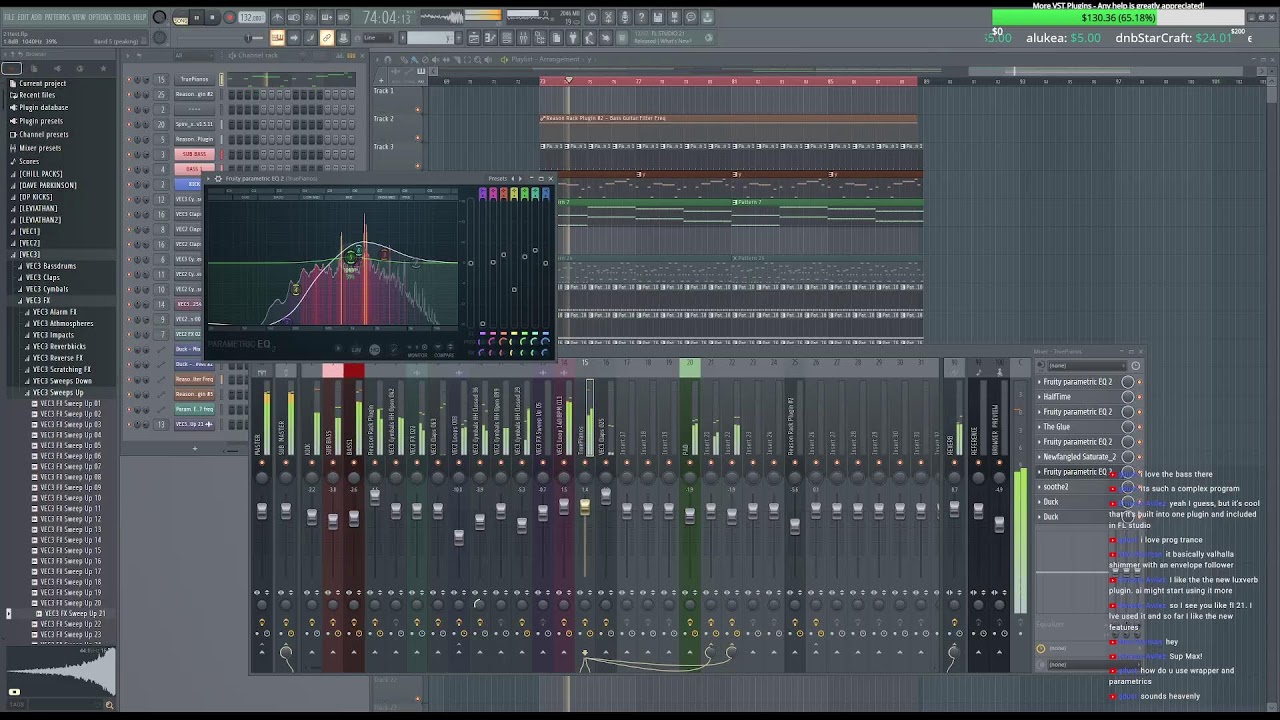Expand the VEC3 Reverbkicks folder
Image resolution: width=1280 pixels, height=720 pixels.
click(59, 346)
